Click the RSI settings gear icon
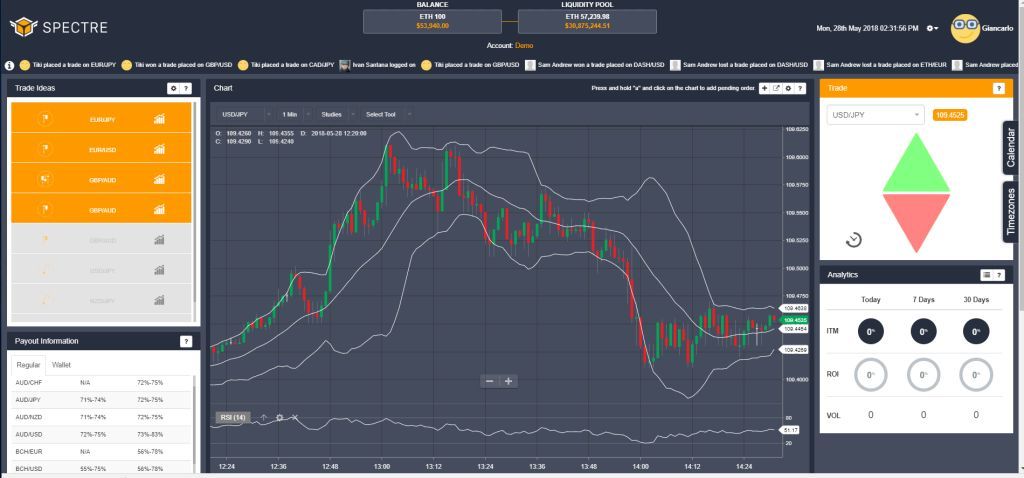The width and height of the screenshot is (1024, 478). click(x=280, y=417)
